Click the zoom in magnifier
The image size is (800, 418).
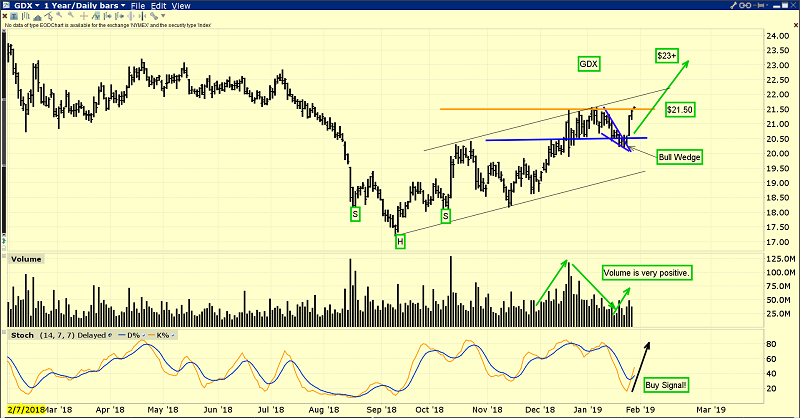59,15
